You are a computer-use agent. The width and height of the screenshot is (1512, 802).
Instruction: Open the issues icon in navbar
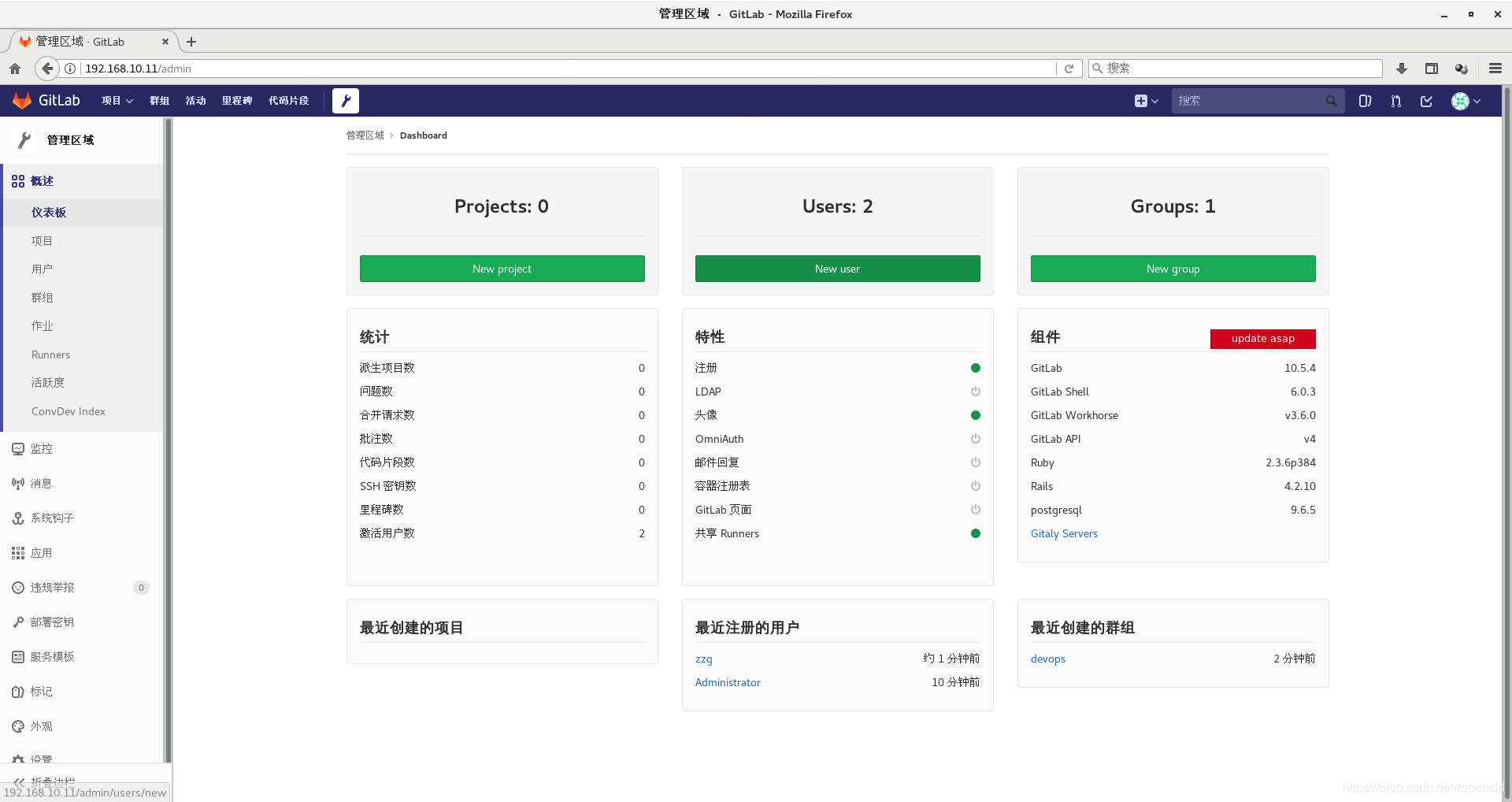pos(1366,101)
